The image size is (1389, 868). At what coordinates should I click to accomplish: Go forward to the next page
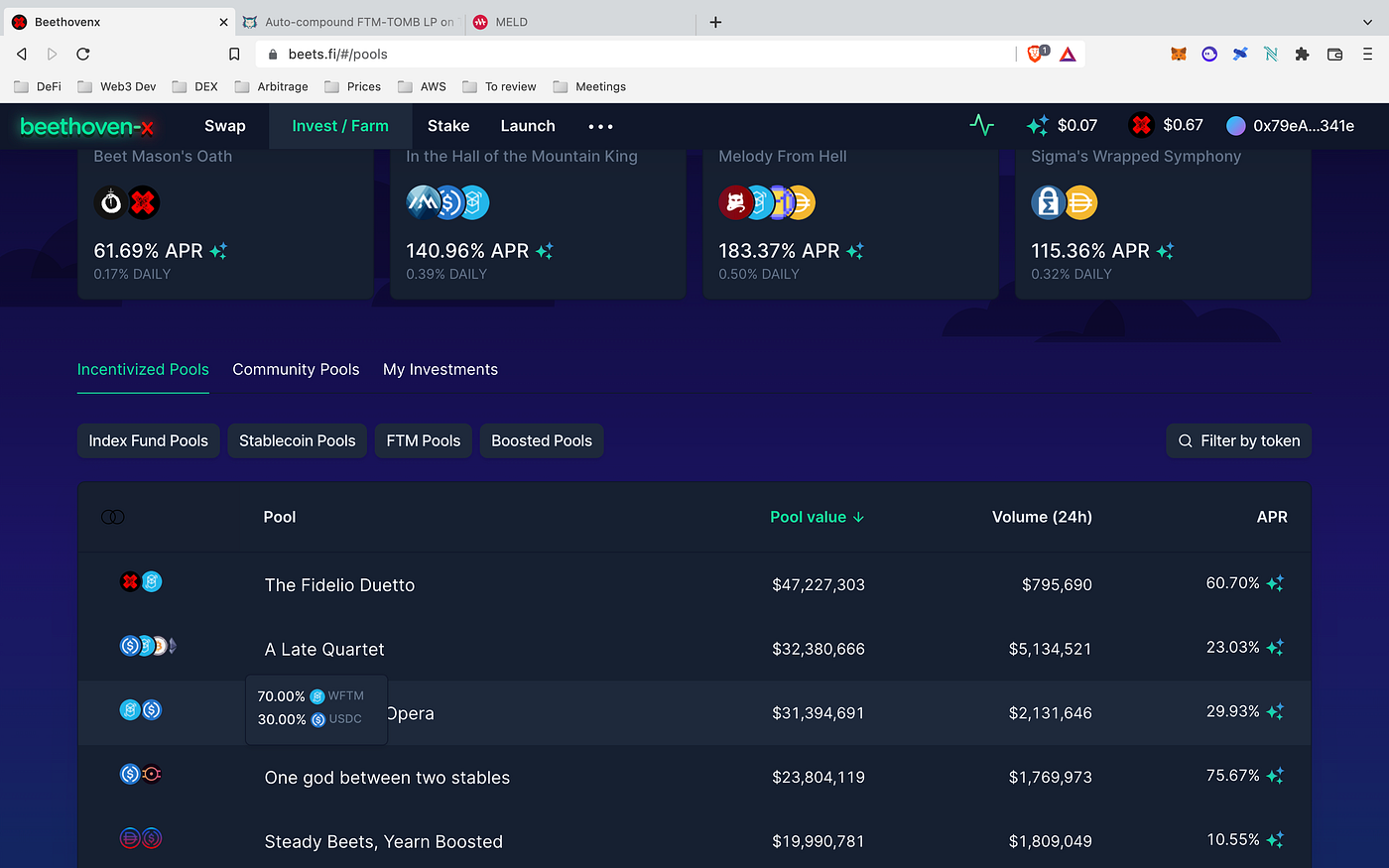(x=53, y=54)
